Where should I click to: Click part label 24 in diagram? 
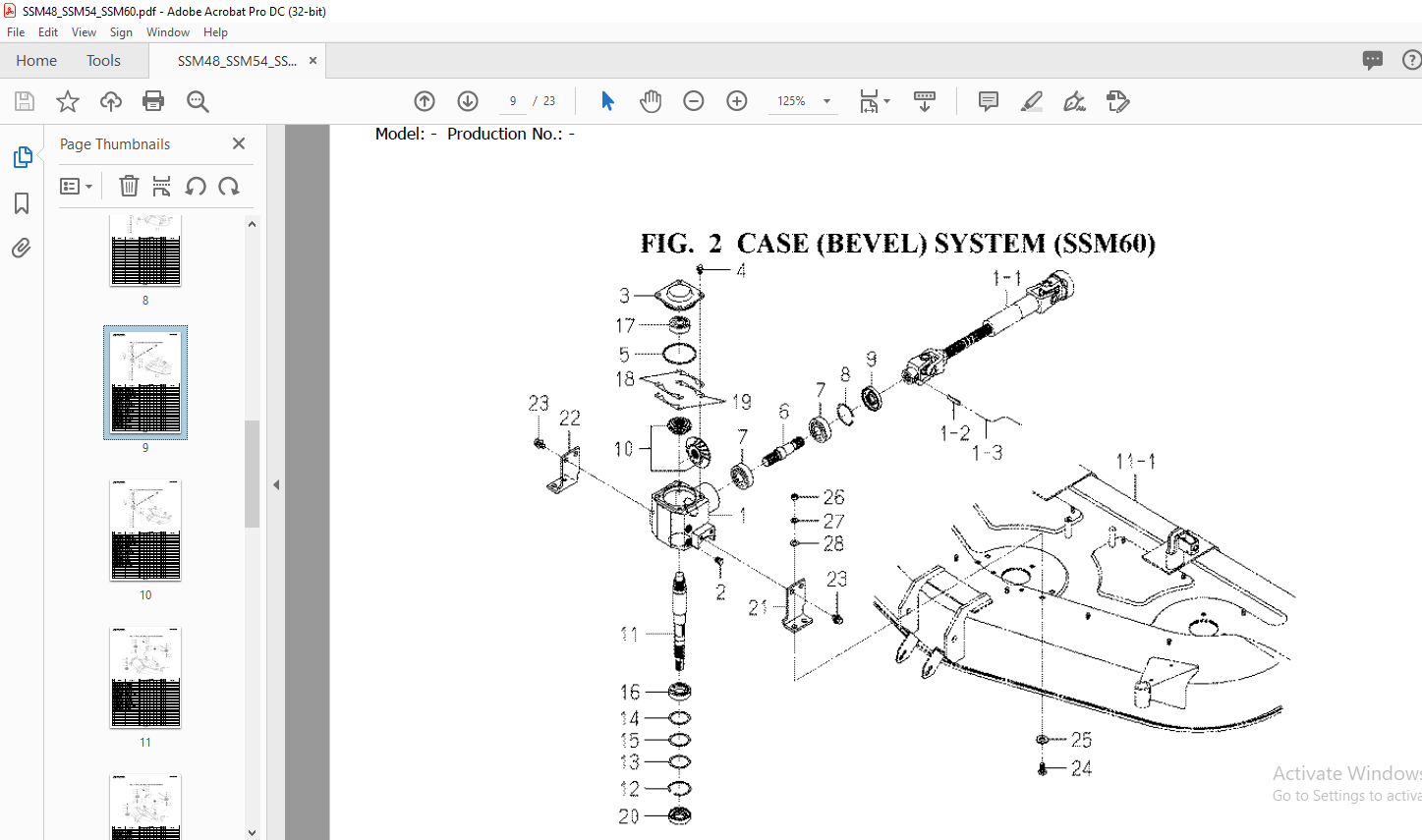click(1081, 768)
